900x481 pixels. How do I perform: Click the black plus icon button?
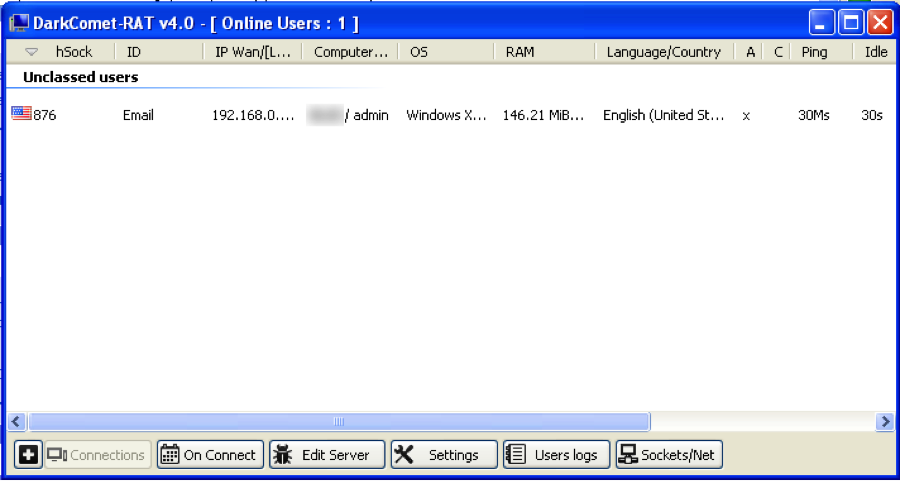tap(28, 455)
